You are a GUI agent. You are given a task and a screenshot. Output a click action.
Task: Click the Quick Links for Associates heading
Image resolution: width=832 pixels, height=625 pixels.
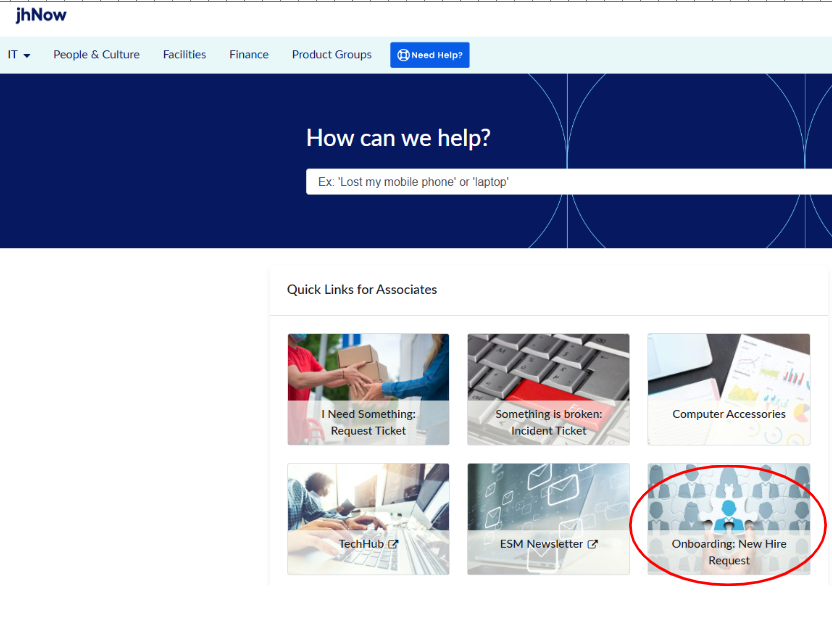pyautogui.click(x=362, y=289)
